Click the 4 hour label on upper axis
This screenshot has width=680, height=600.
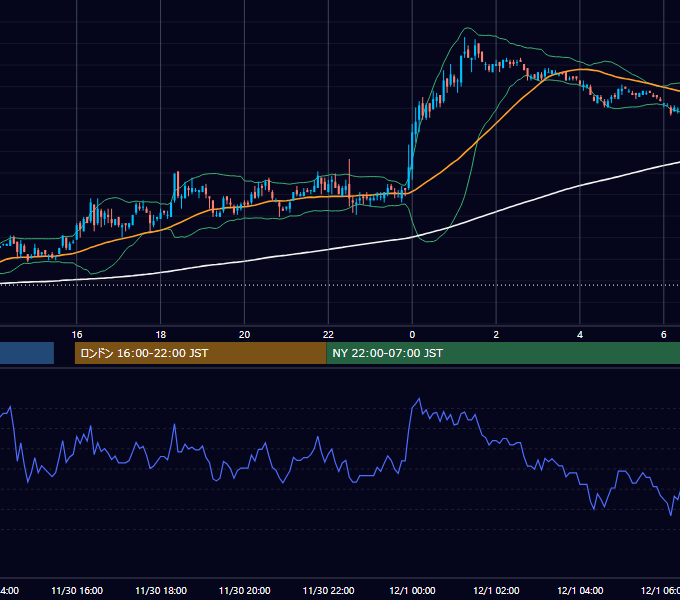[x=580, y=334]
